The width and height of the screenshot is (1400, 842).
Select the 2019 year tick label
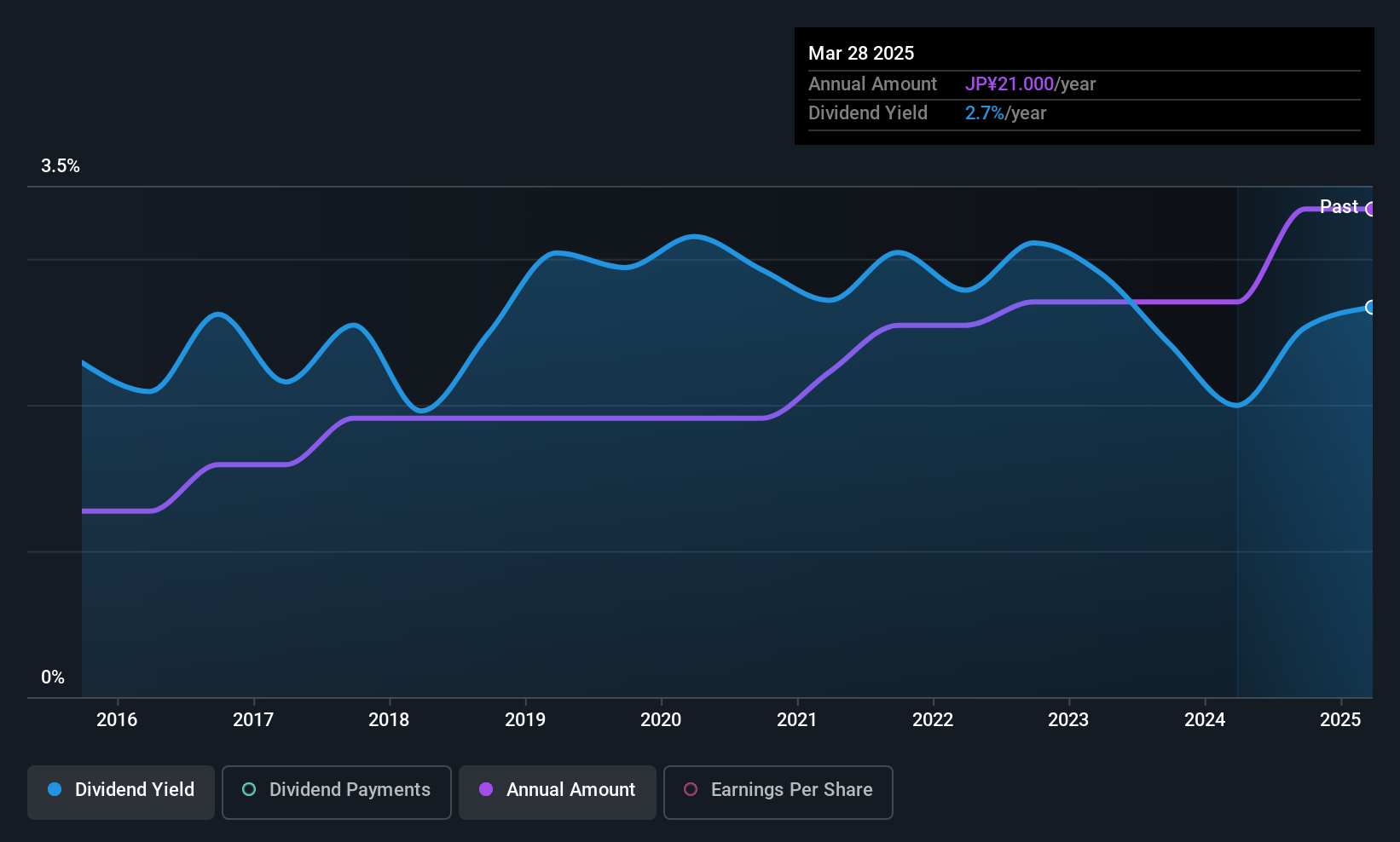pyautogui.click(x=525, y=719)
